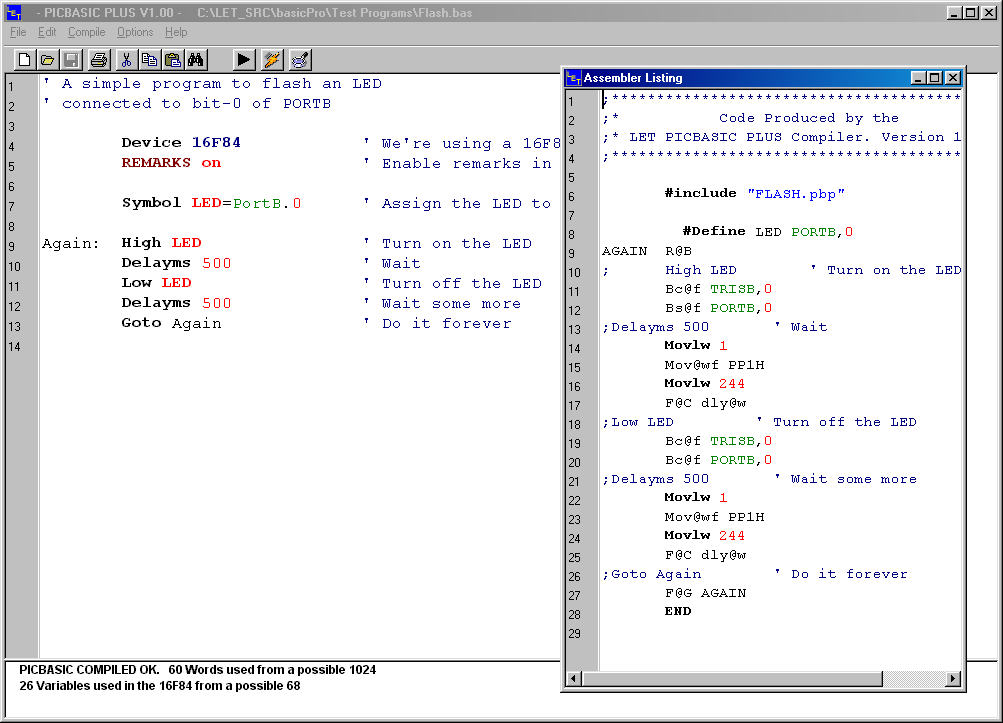Click the '26 Variables used in the 16F84' status line
The image size is (1003, 723).
coord(160,686)
